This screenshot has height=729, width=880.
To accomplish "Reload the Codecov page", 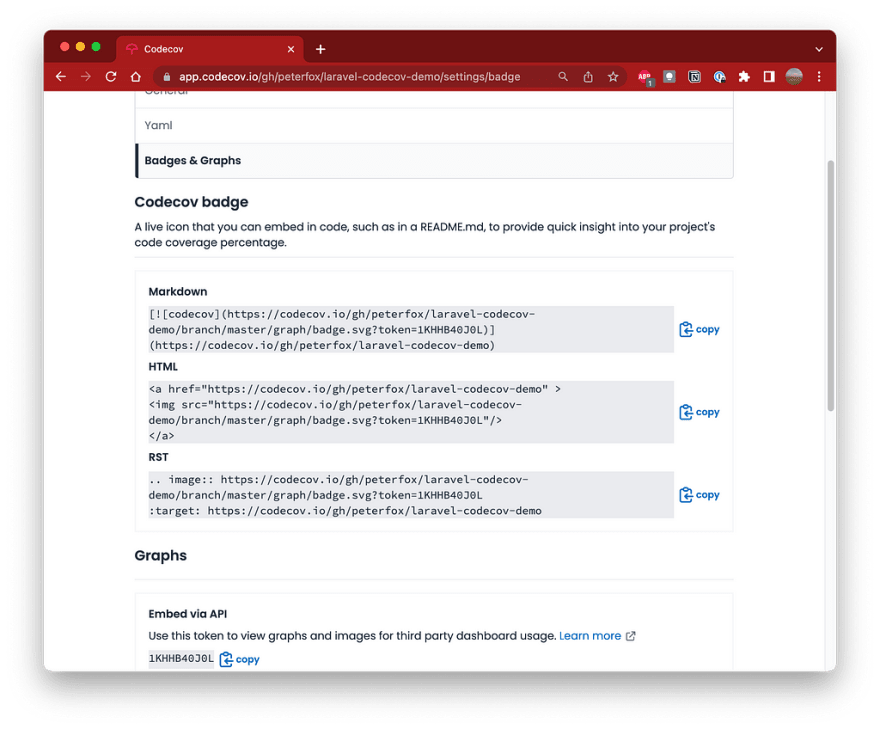I will pyautogui.click(x=111, y=77).
